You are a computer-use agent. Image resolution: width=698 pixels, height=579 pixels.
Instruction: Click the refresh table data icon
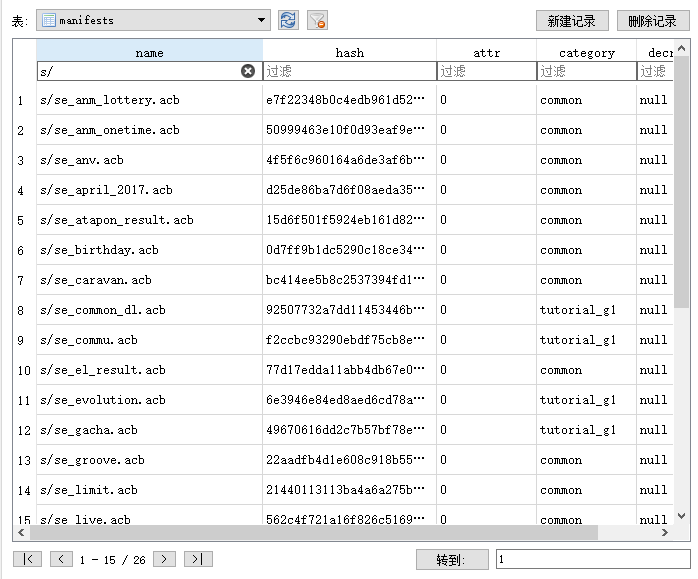(x=288, y=20)
